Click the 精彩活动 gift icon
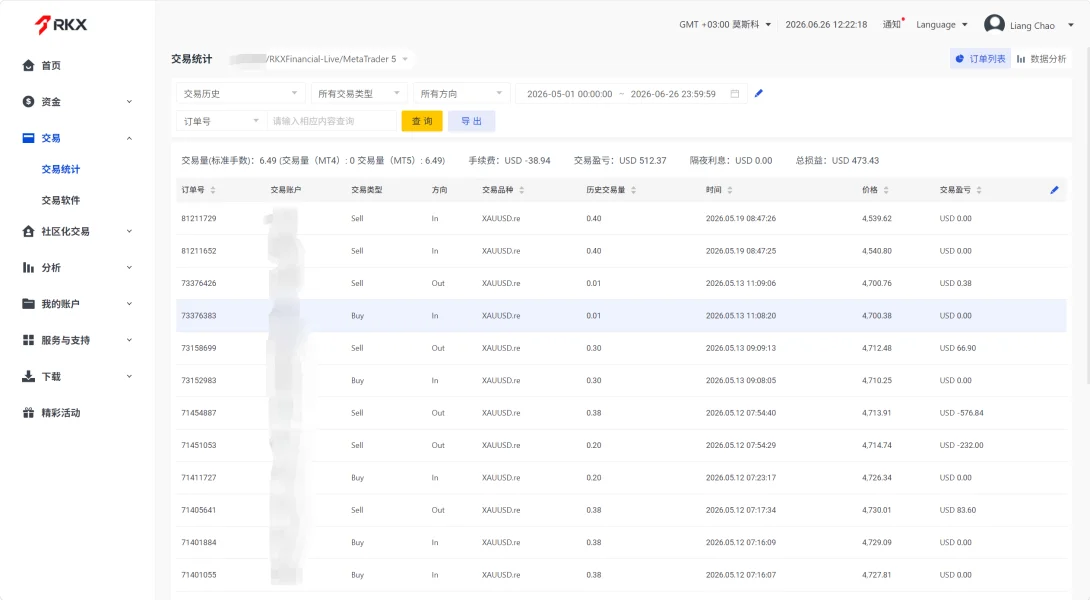 (29, 412)
